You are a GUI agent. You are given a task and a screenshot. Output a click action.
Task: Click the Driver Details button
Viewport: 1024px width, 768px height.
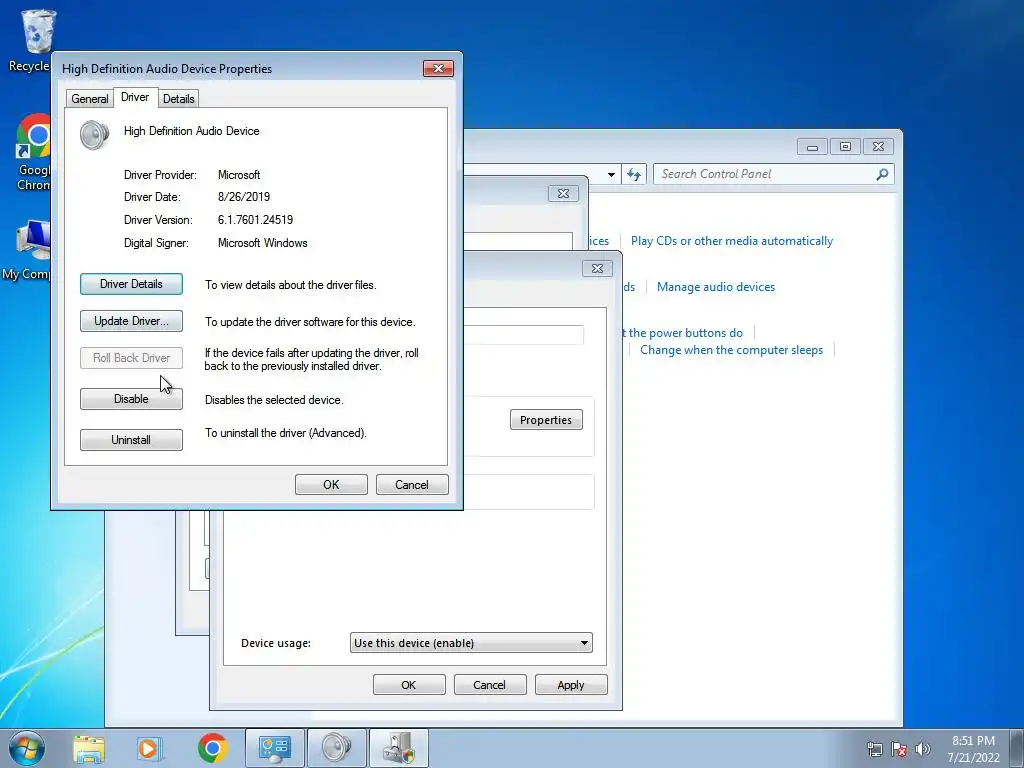click(x=131, y=284)
